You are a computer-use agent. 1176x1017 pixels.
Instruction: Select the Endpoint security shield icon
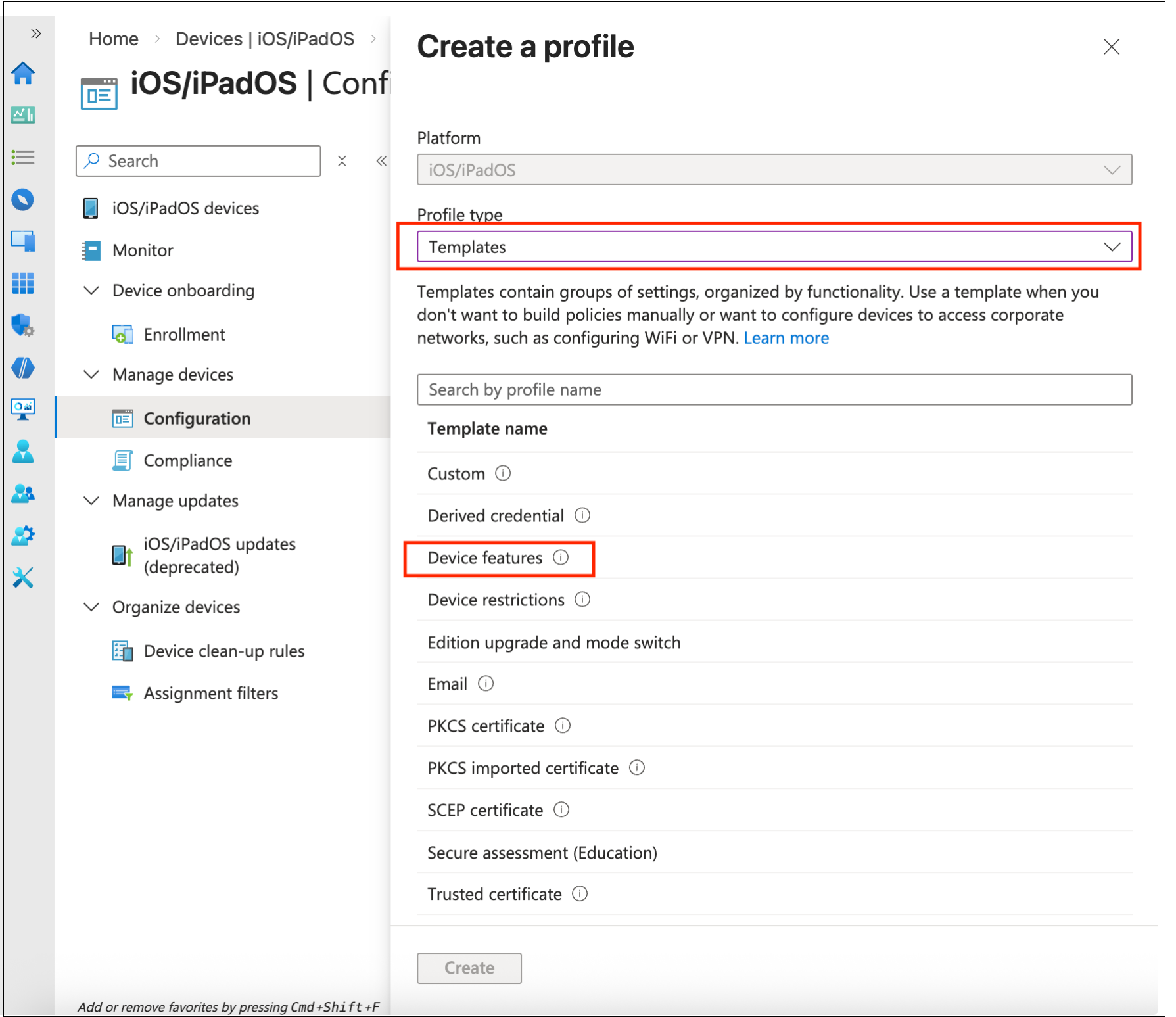(x=23, y=325)
